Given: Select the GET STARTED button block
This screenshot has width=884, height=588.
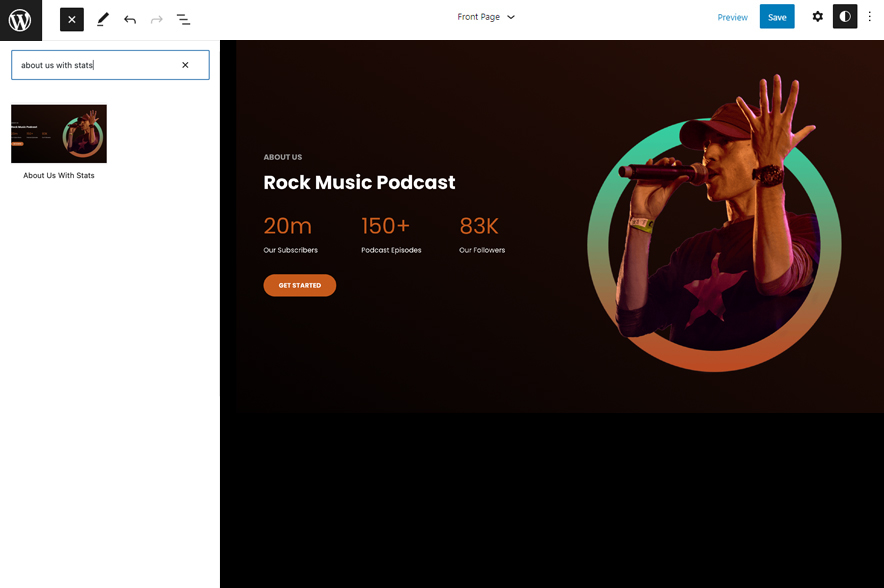Looking at the screenshot, I should click(x=299, y=285).
